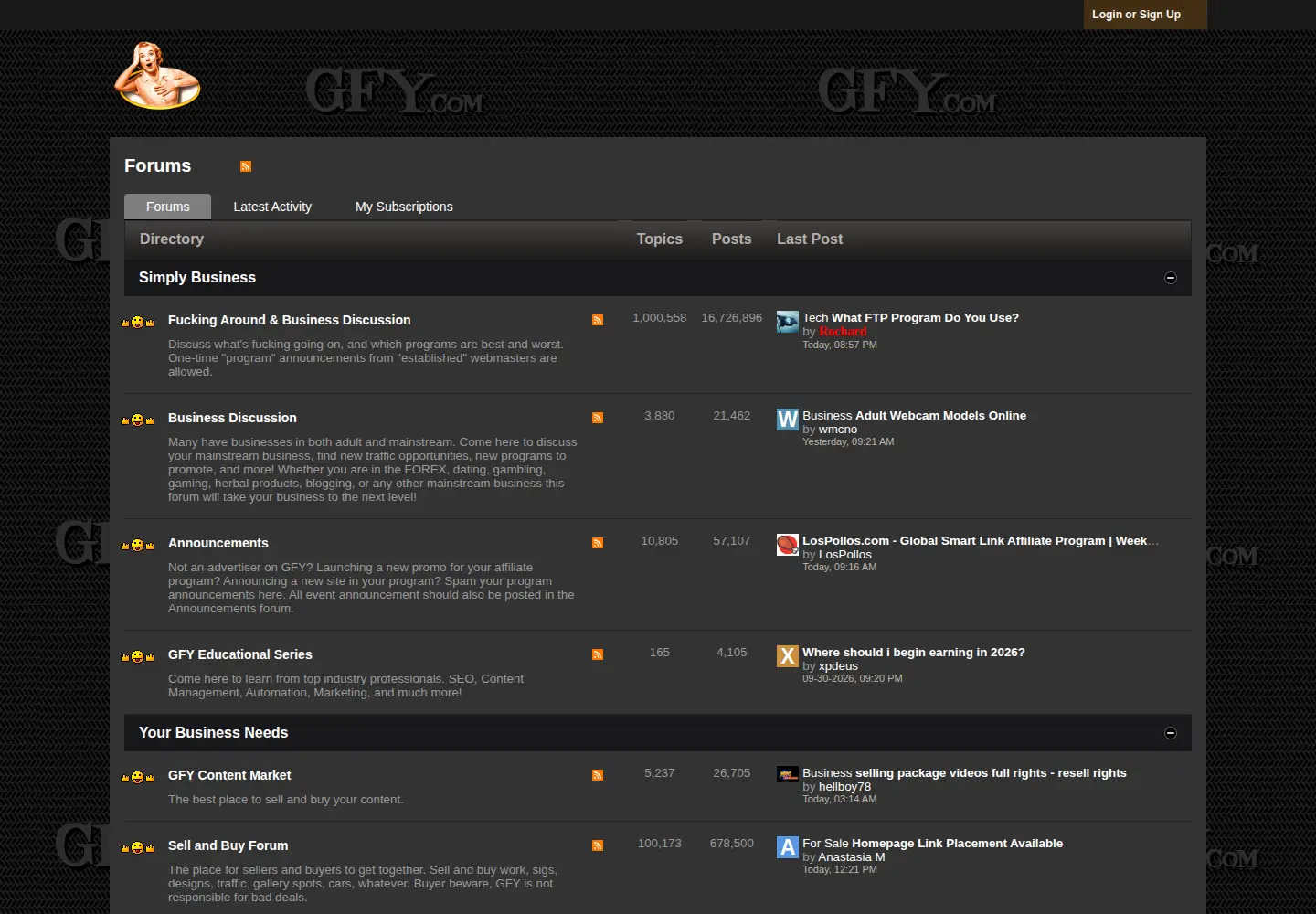Open the Sell and Buy Forum

228,845
